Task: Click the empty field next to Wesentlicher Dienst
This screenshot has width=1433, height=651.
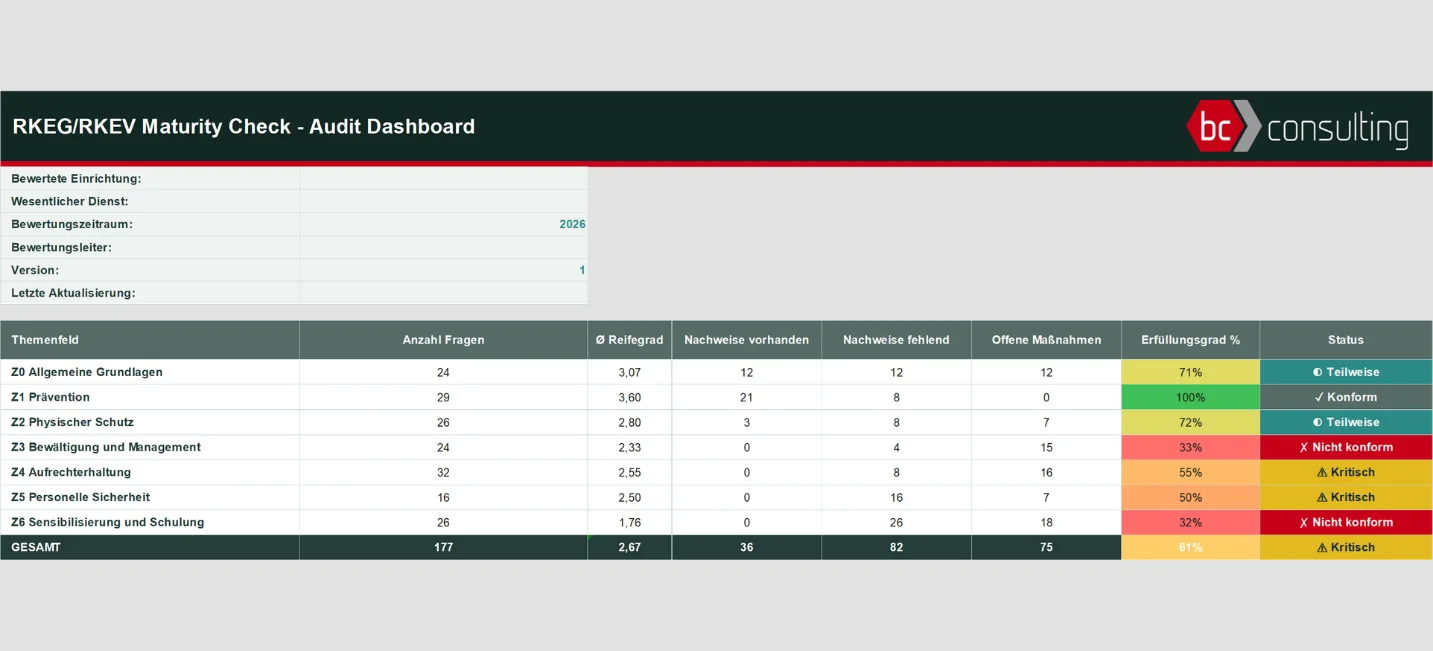Action: [443, 202]
